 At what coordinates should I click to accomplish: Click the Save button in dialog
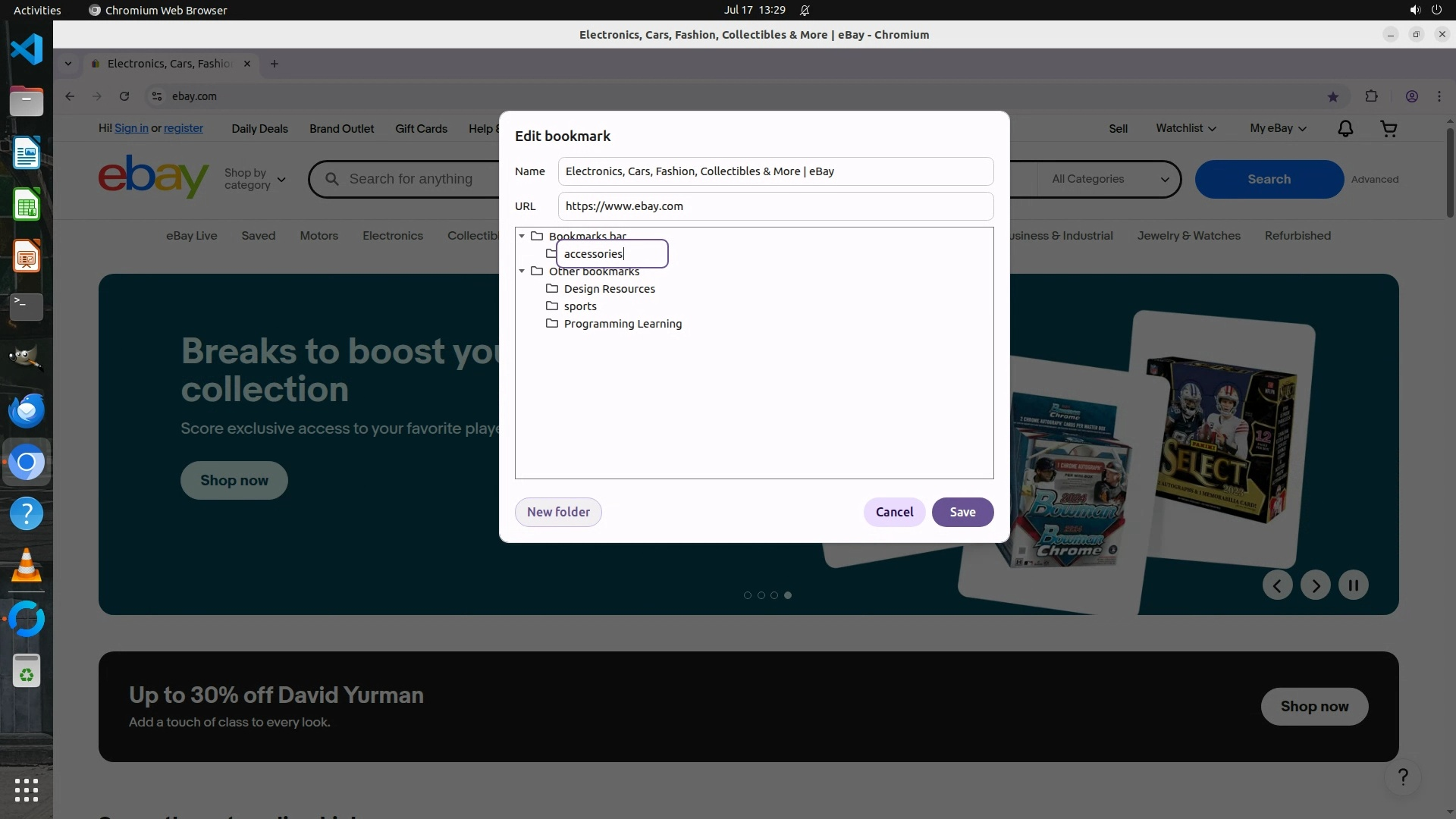pyautogui.click(x=962, y=512)
